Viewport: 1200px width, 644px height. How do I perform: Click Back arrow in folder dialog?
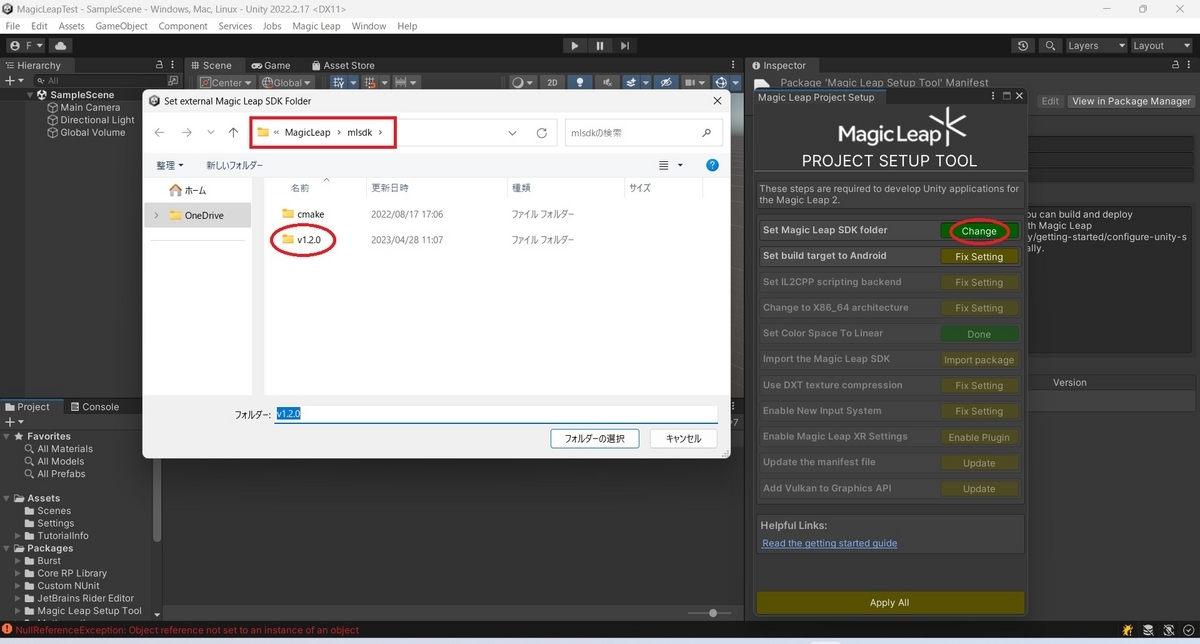tap(160, 132)
